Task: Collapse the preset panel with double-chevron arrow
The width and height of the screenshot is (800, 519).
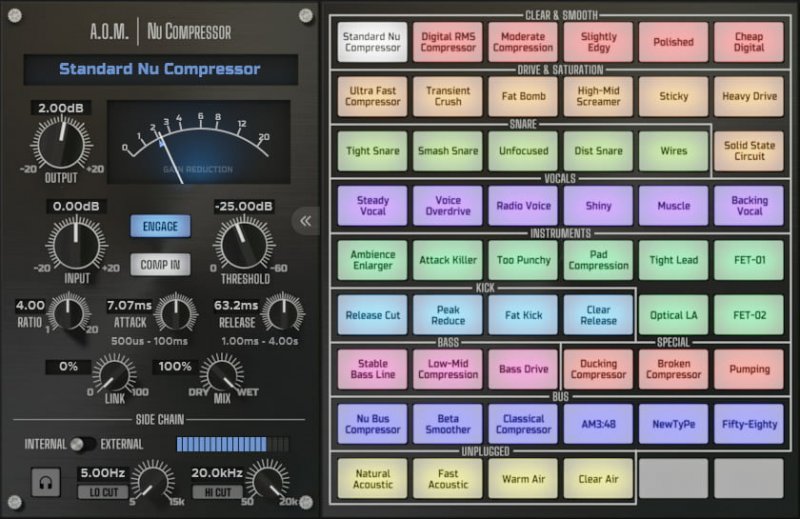Action: pyautogui.click(x=305, y=221)
